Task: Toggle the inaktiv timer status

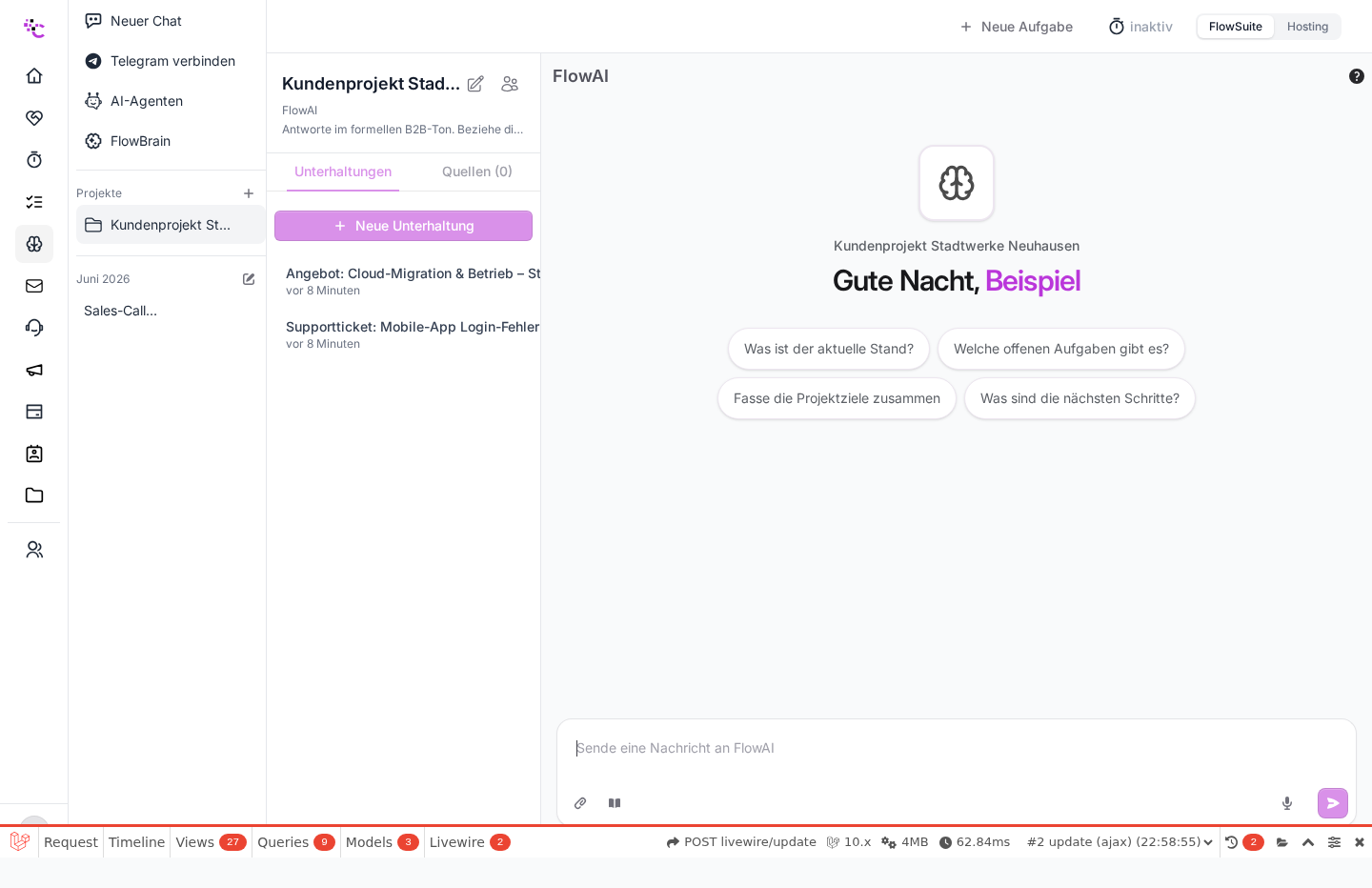Action: click(1140, 27)
